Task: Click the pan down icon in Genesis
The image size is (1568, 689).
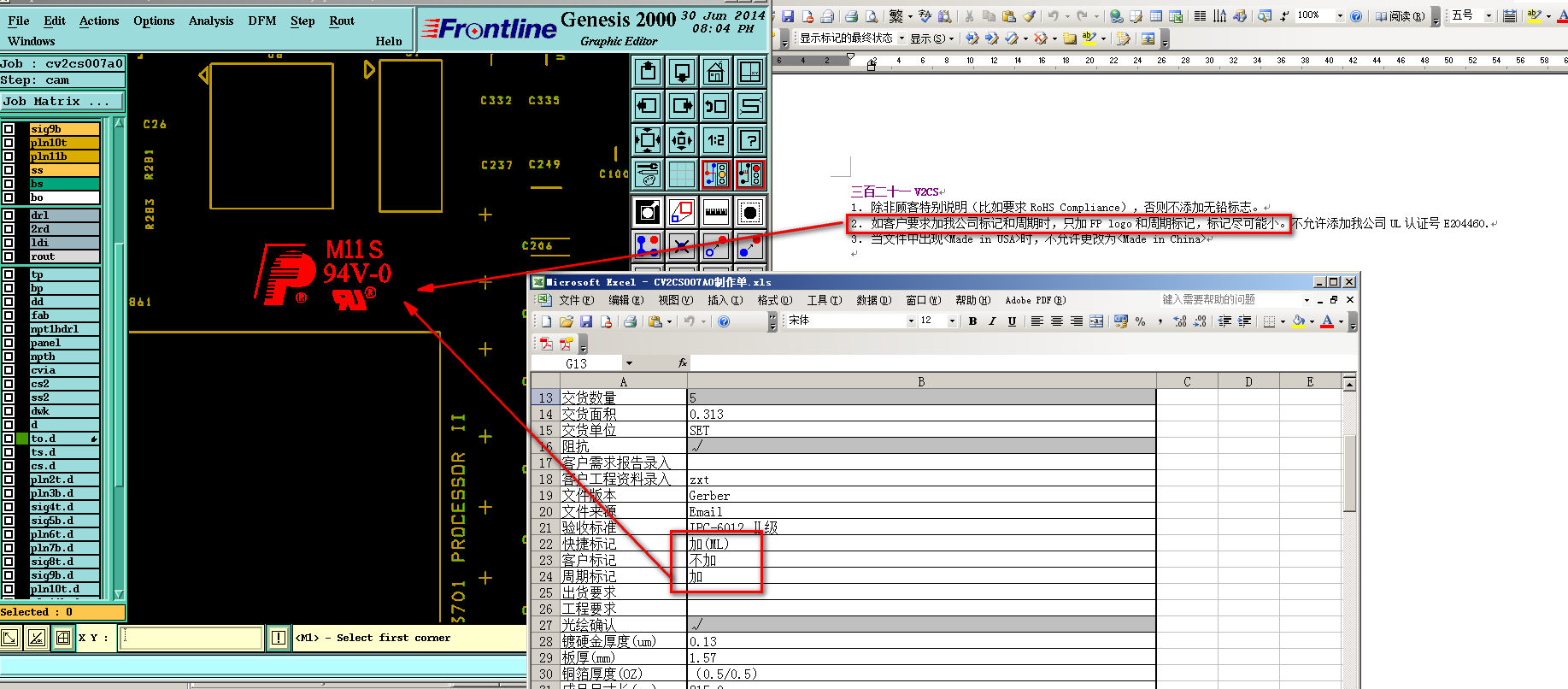Action: pyautogui.click(x=682, y=72)
